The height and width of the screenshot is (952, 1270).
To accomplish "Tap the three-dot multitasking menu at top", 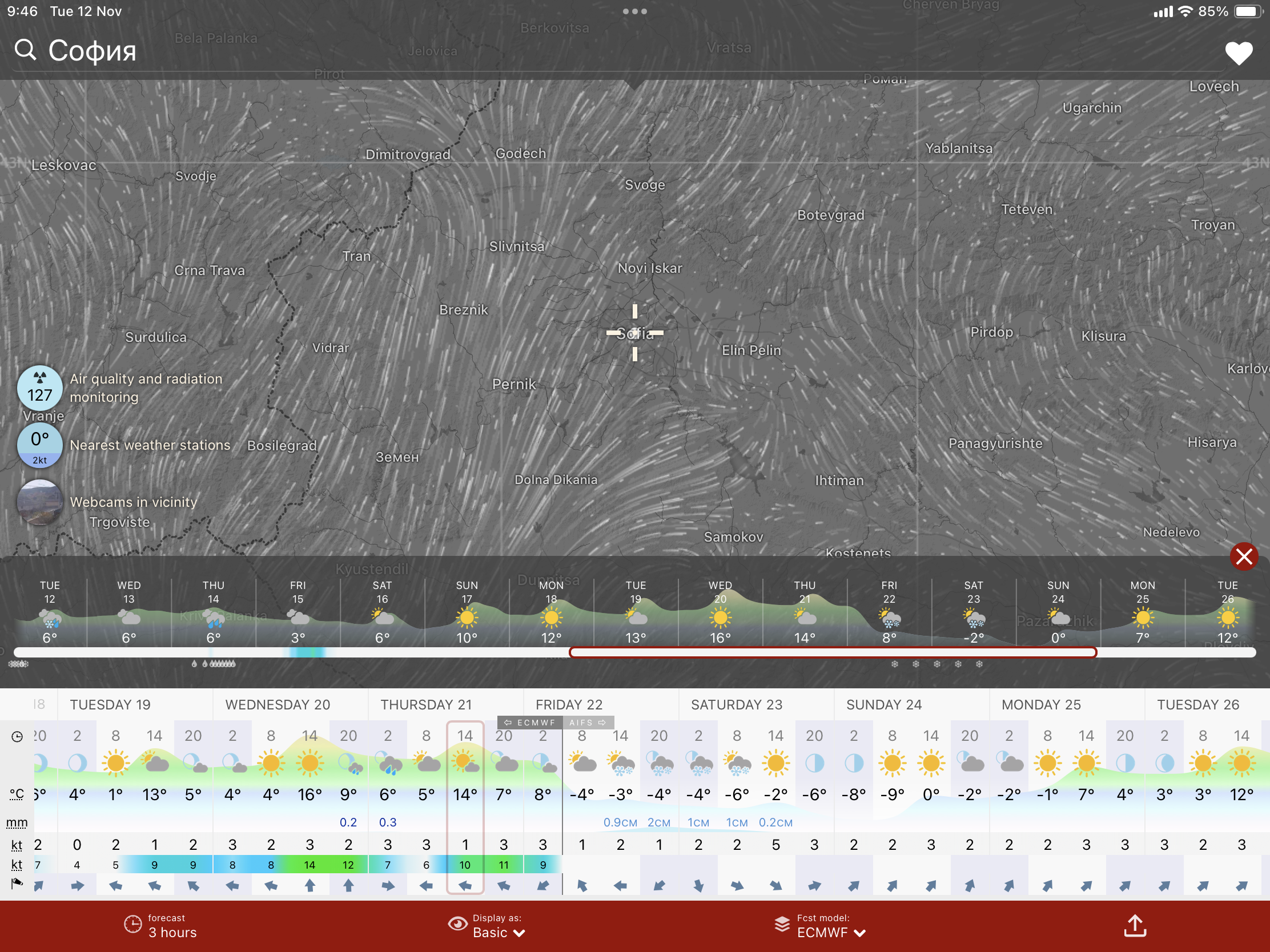I will coord(635,11).
